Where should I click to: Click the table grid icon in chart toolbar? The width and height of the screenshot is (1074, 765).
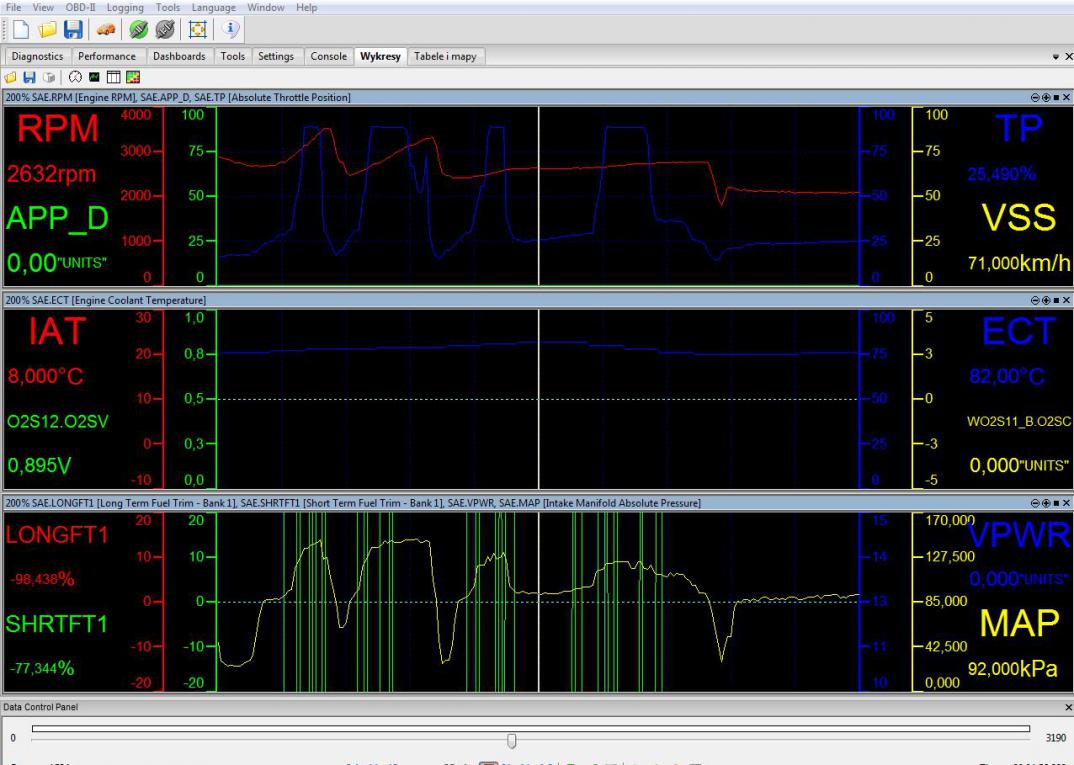pyautogui.click(x=113, y=77)
